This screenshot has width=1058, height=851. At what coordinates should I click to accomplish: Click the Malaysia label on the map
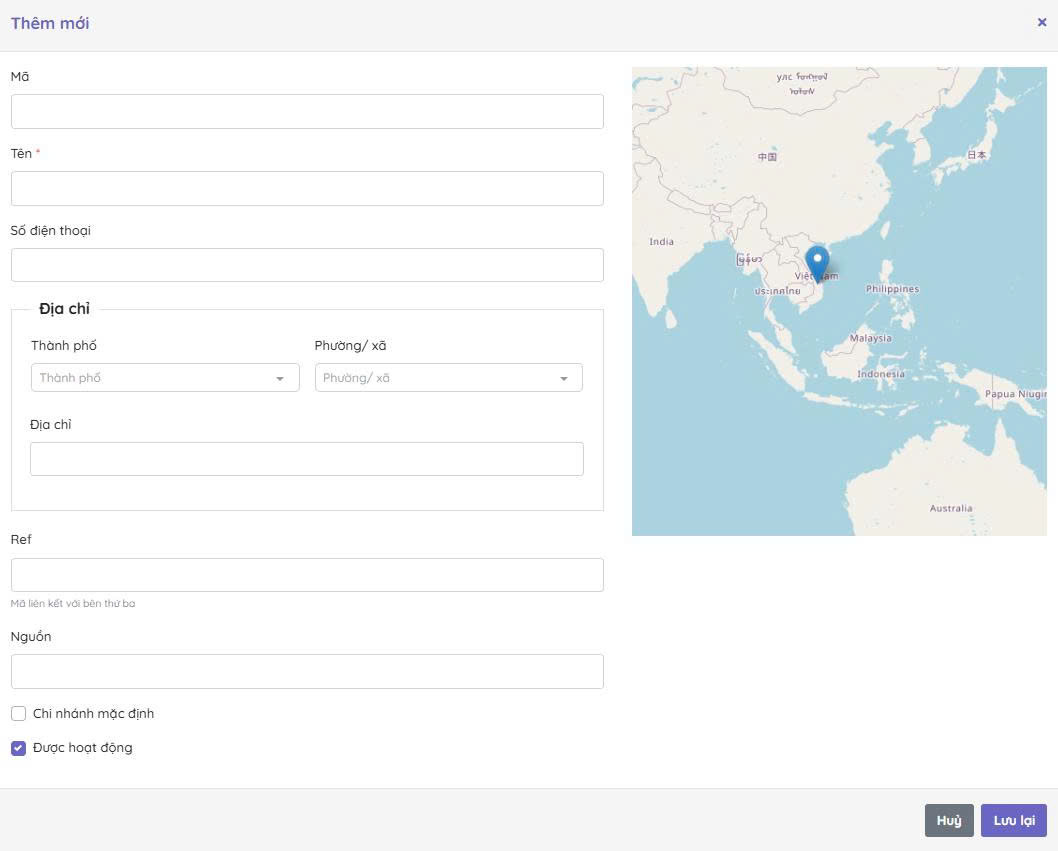(870, 338)
